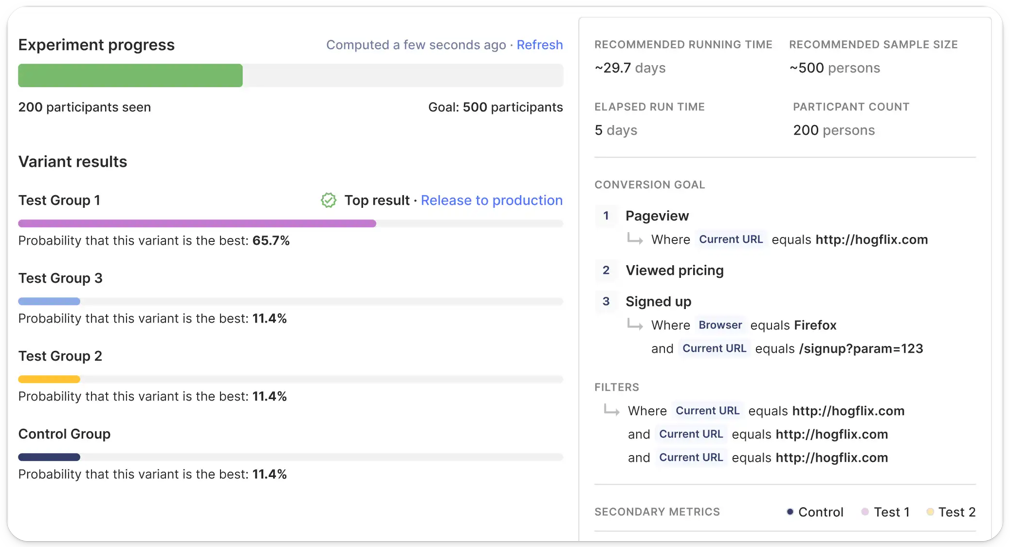Click the green Top result checkmark icon
The width and height of the screenshot is (1010, 547).
click(x=328, y=201)
